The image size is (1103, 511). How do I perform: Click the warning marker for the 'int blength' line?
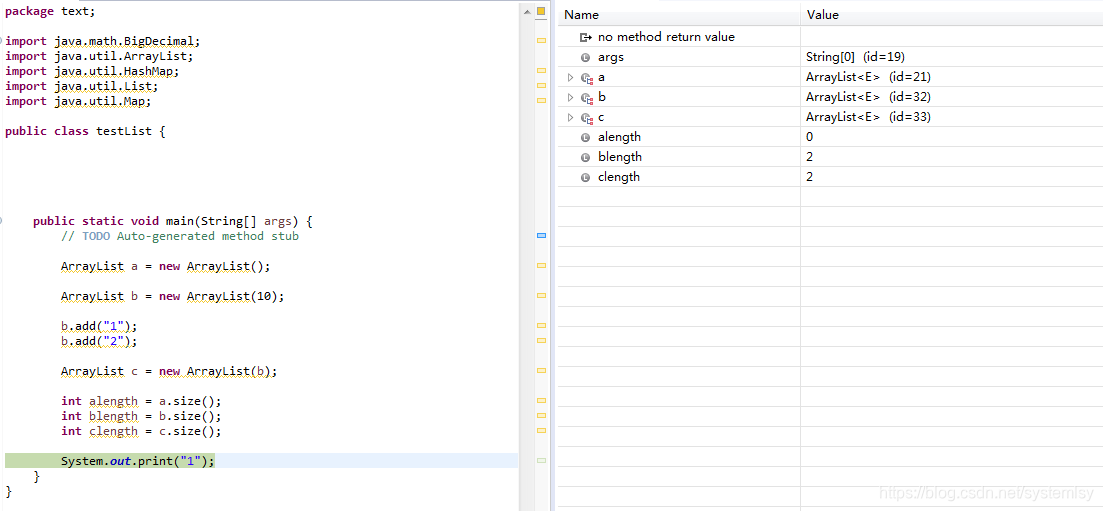[x=542, y=415]
